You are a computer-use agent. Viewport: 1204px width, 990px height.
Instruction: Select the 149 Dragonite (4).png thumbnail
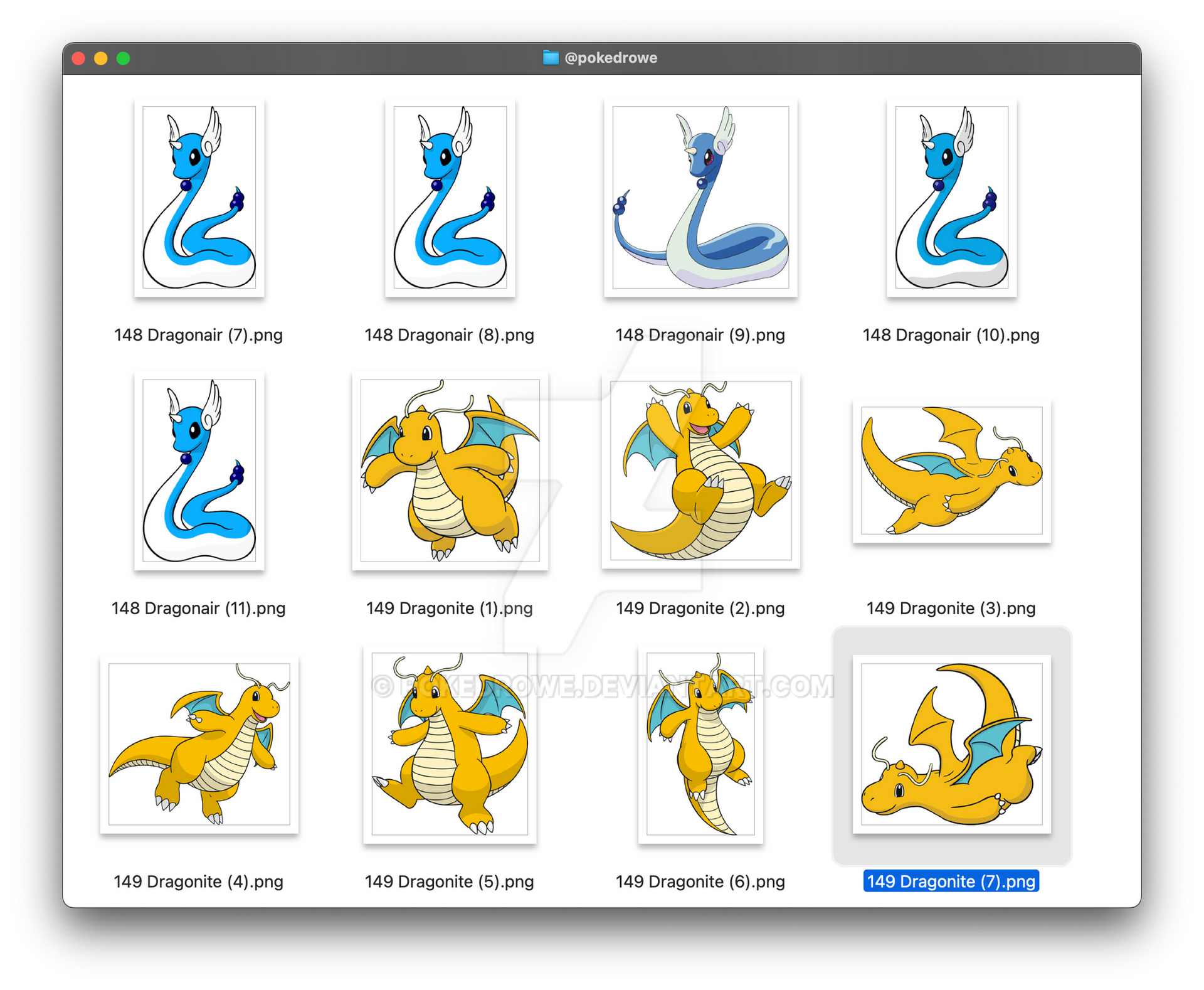(199, 744)
